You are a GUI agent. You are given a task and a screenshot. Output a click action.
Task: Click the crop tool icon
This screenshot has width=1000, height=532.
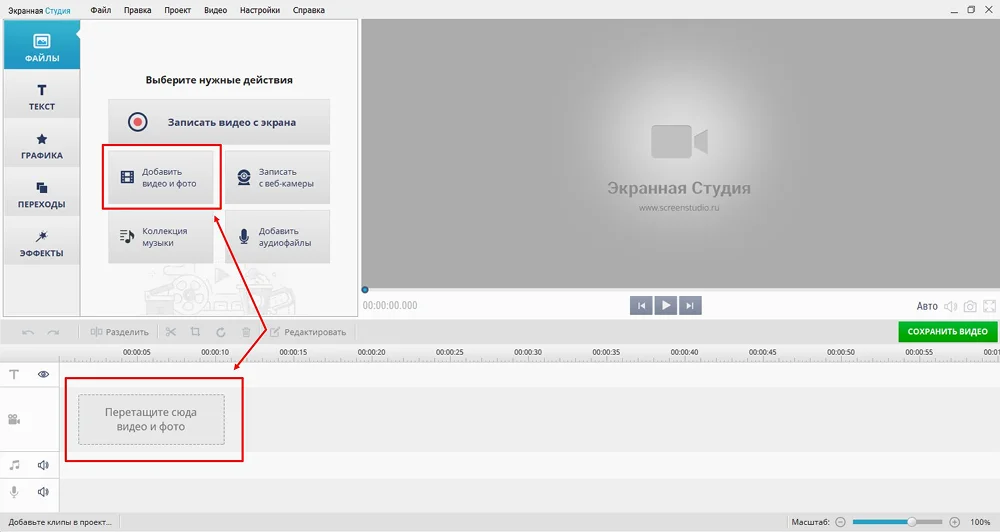click(x=195, y=332)
